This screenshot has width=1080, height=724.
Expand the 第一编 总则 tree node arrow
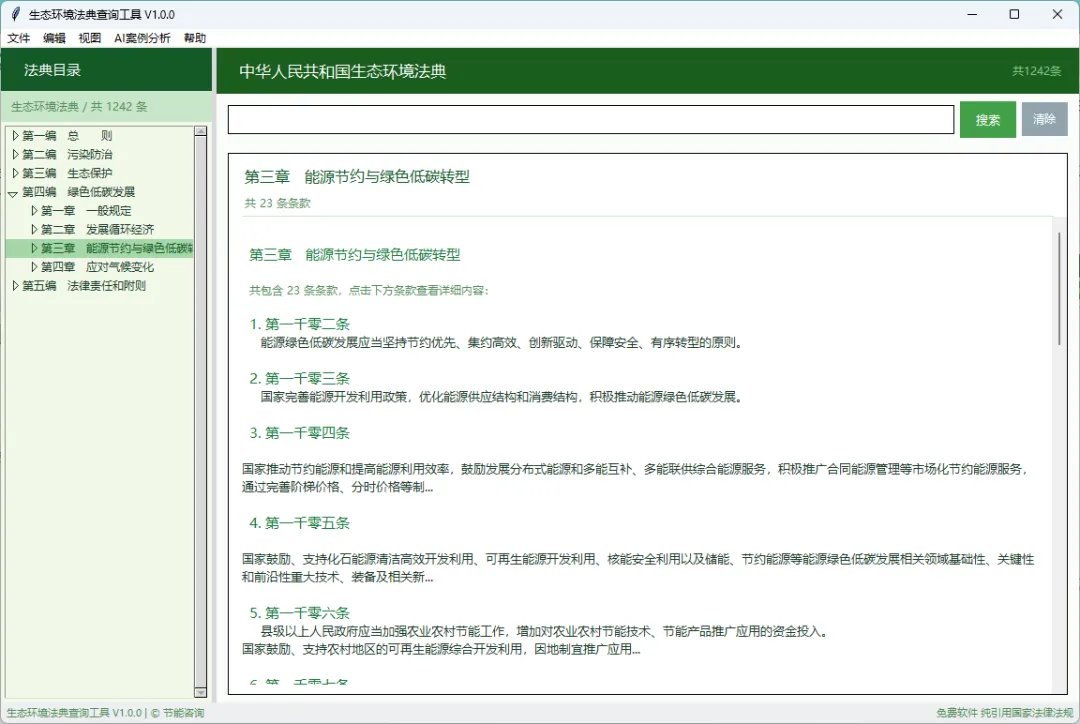[15, 136]
